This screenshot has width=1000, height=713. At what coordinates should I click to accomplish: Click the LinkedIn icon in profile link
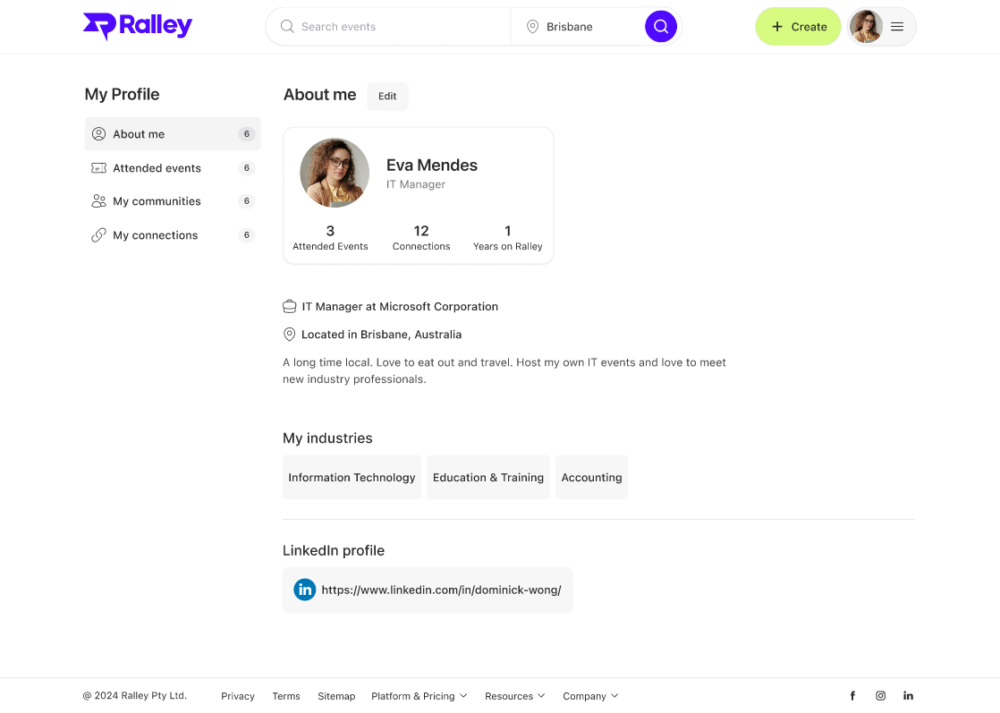305,590
